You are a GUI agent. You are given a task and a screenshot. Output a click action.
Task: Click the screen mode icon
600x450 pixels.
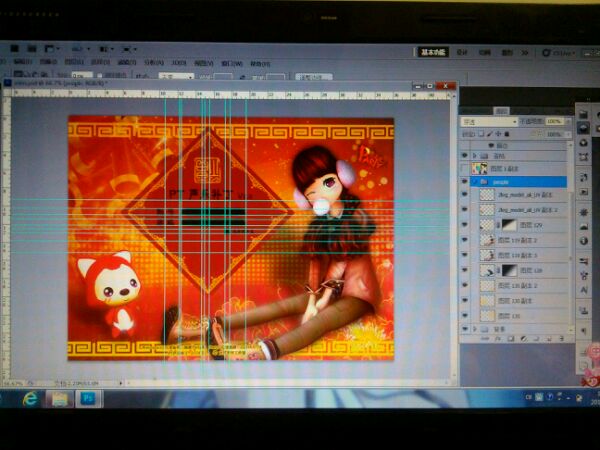point(129,49)
